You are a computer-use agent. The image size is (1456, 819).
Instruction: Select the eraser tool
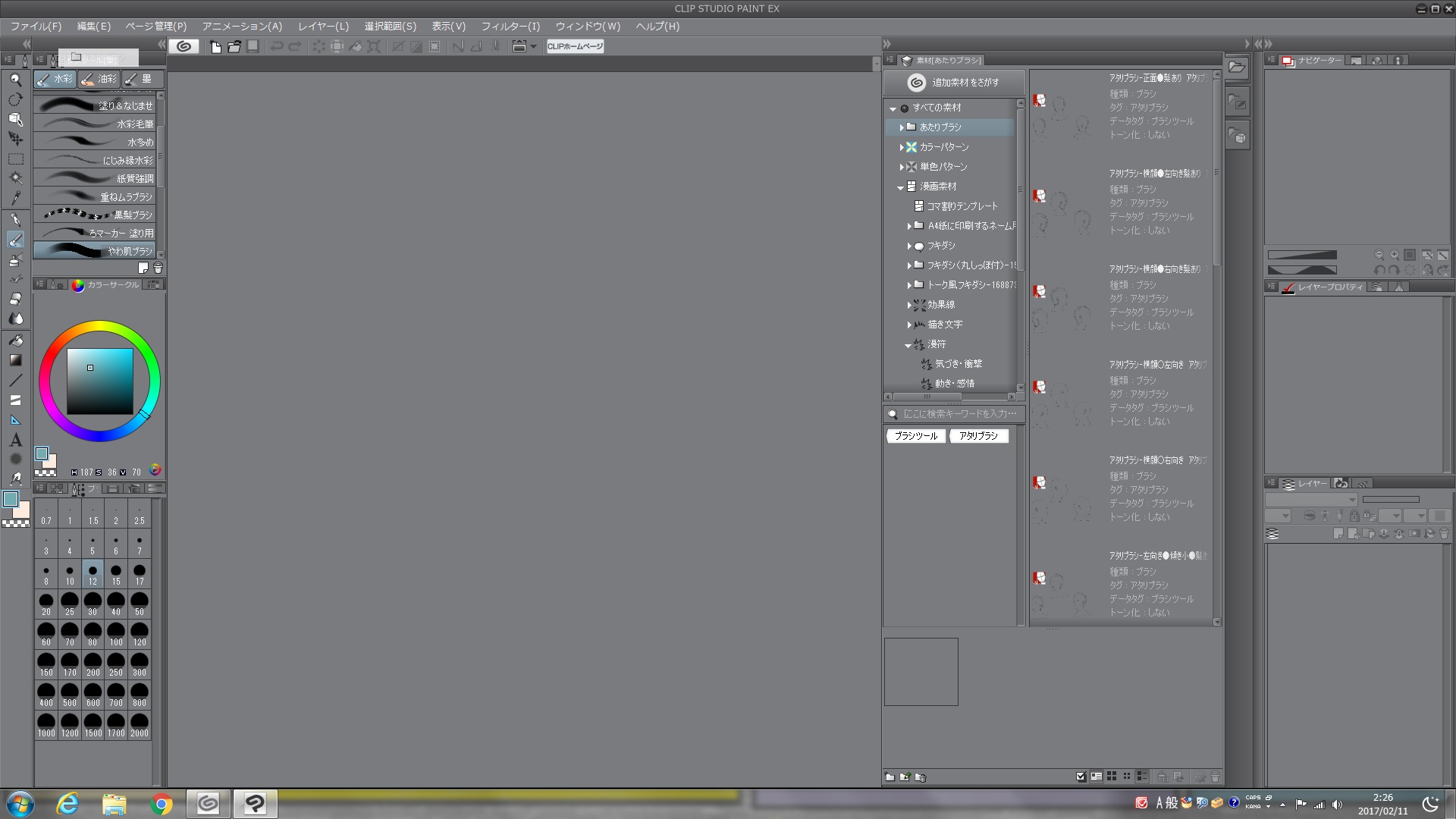[15, 299]
